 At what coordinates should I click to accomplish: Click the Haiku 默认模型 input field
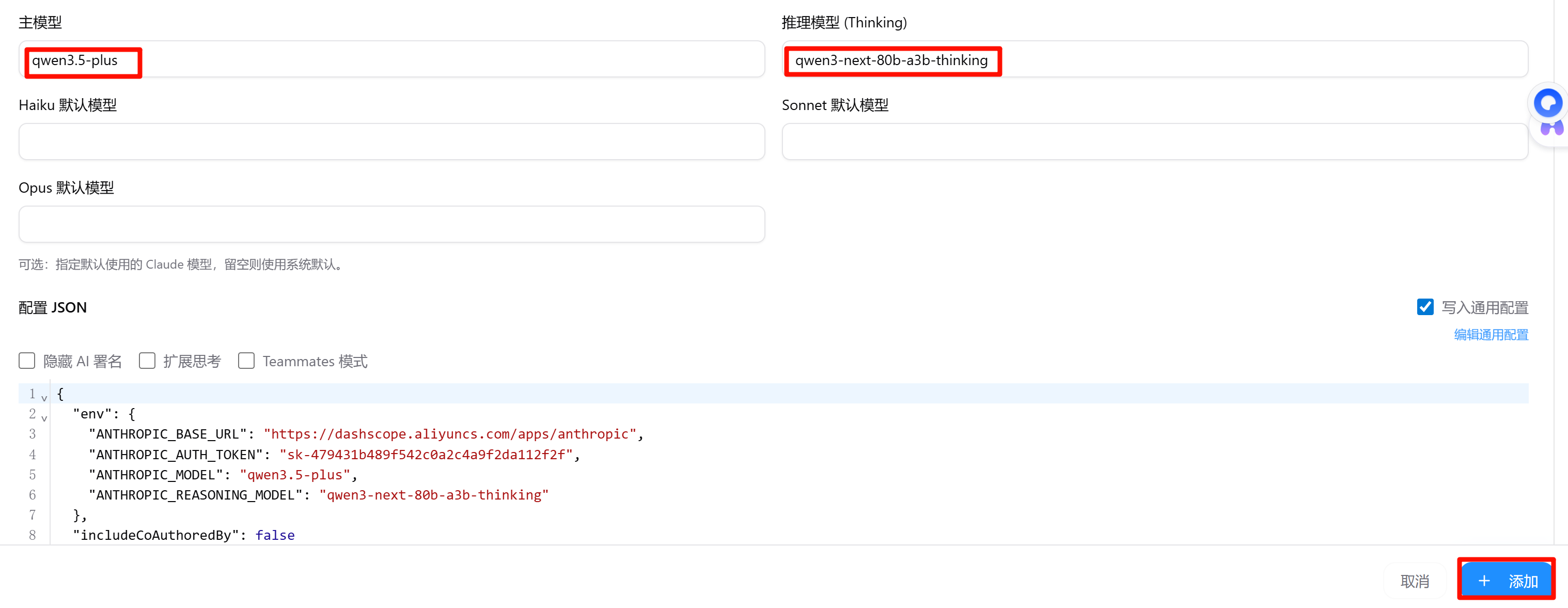pos(391,142)
